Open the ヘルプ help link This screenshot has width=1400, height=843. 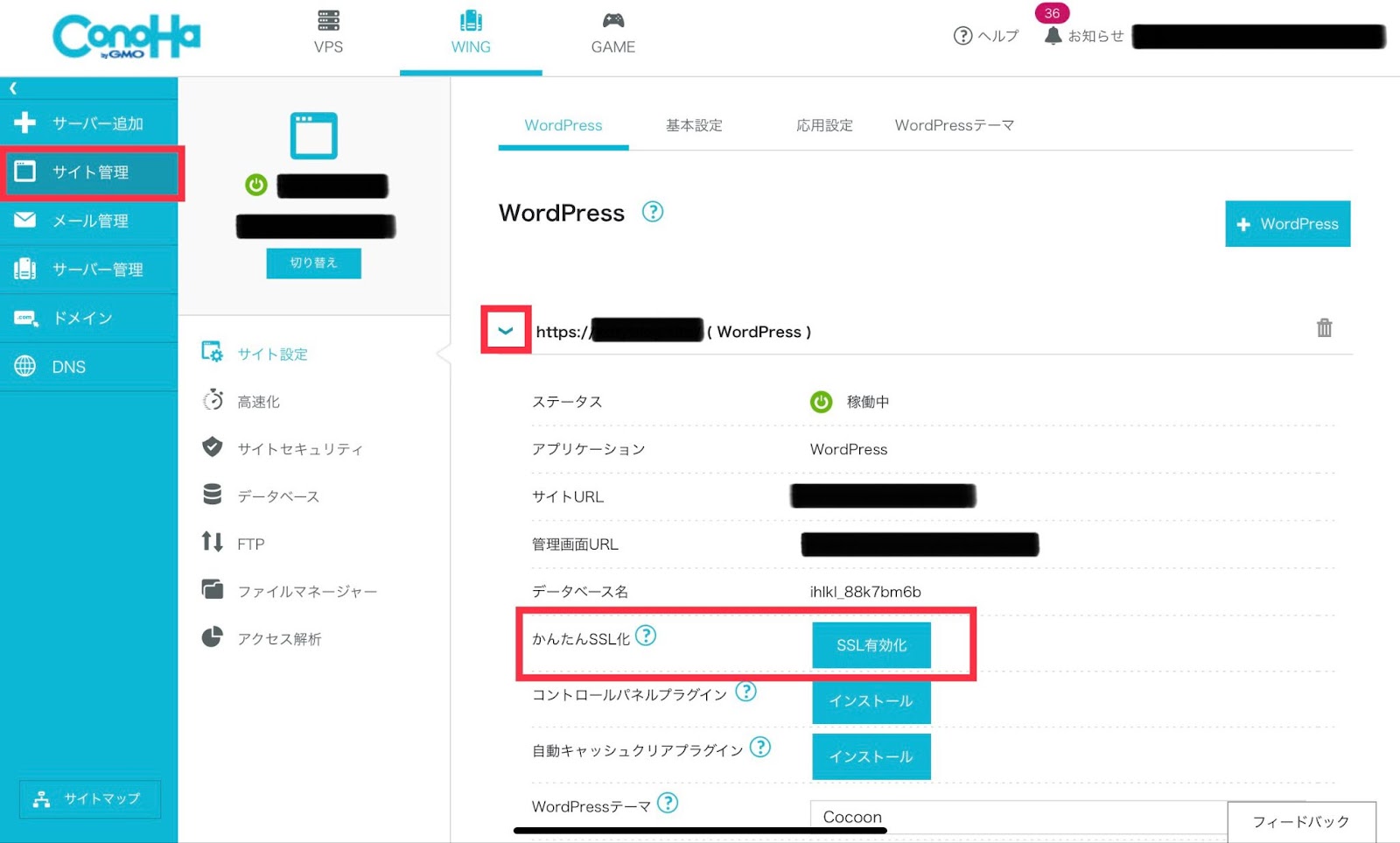click(x=985, y=36)
